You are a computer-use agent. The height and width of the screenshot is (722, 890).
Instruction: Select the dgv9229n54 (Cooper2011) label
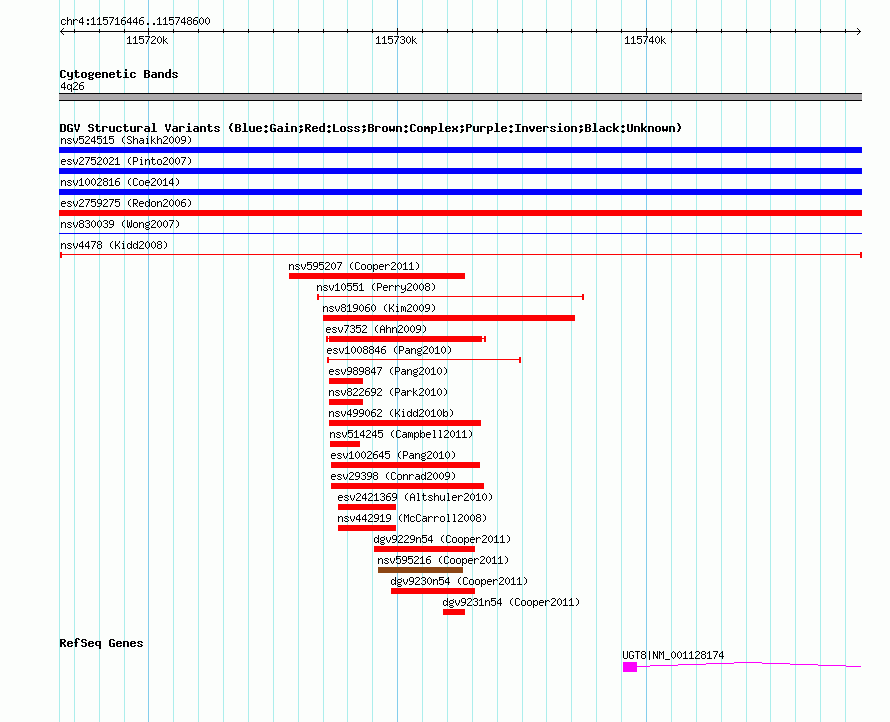[x=442, y=539]
